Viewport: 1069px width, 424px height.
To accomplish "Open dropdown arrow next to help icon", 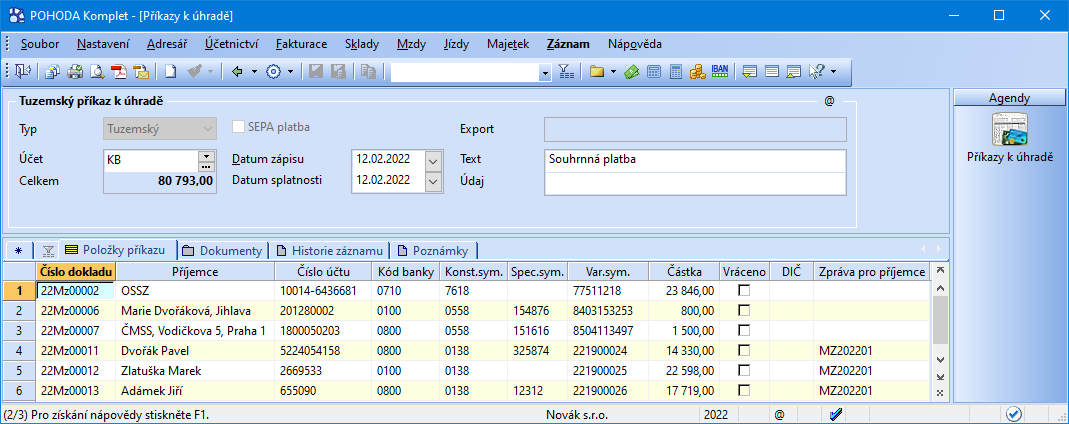I will (833, 72).
